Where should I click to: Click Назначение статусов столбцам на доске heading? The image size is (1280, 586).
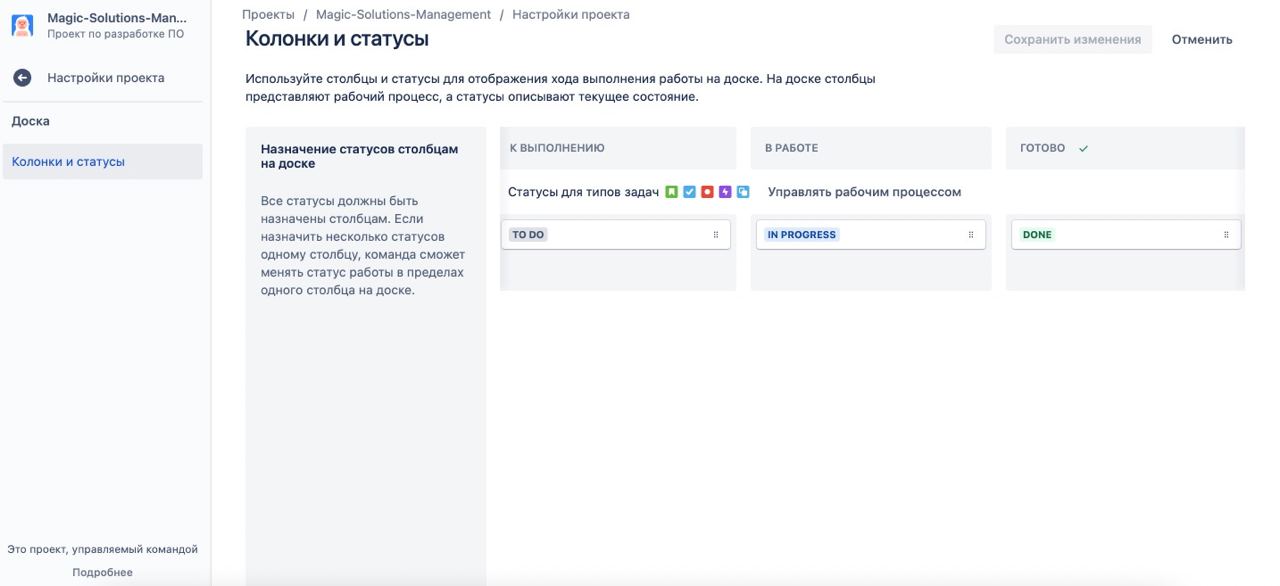[359, 156]
